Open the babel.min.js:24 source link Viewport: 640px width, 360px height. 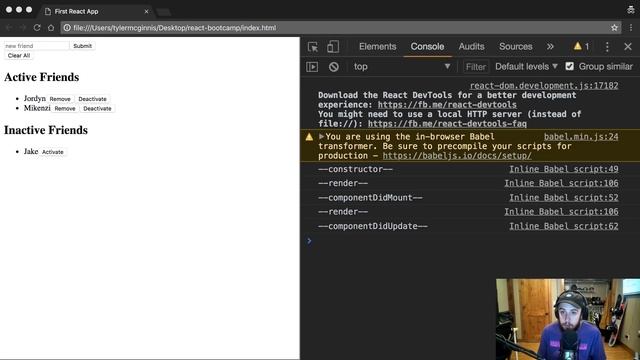click(581, 137)
